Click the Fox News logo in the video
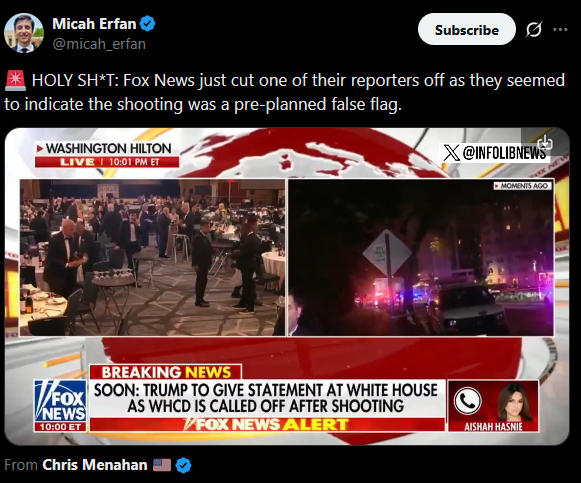 [60, 406]
